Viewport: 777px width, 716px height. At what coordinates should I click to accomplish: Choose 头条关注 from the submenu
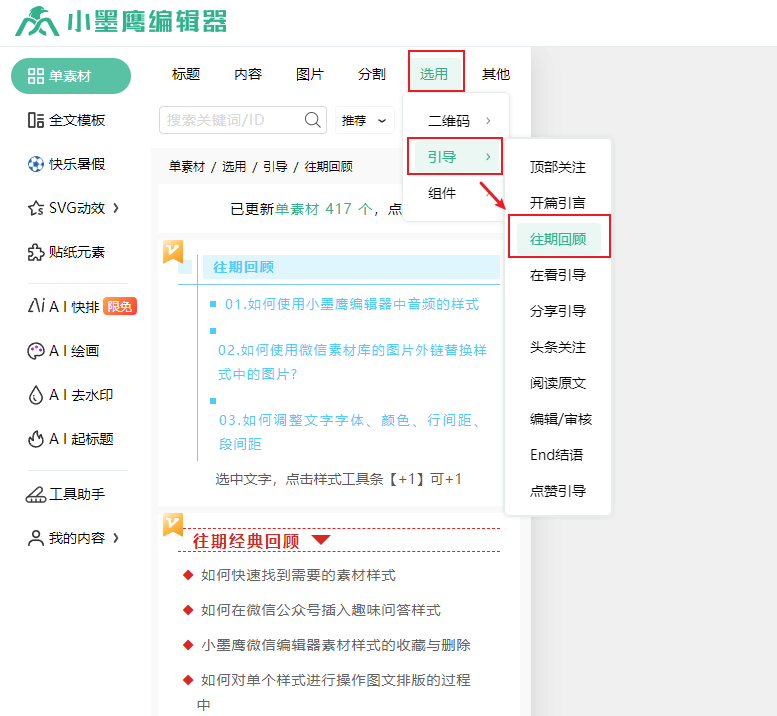tap(558, 347)
